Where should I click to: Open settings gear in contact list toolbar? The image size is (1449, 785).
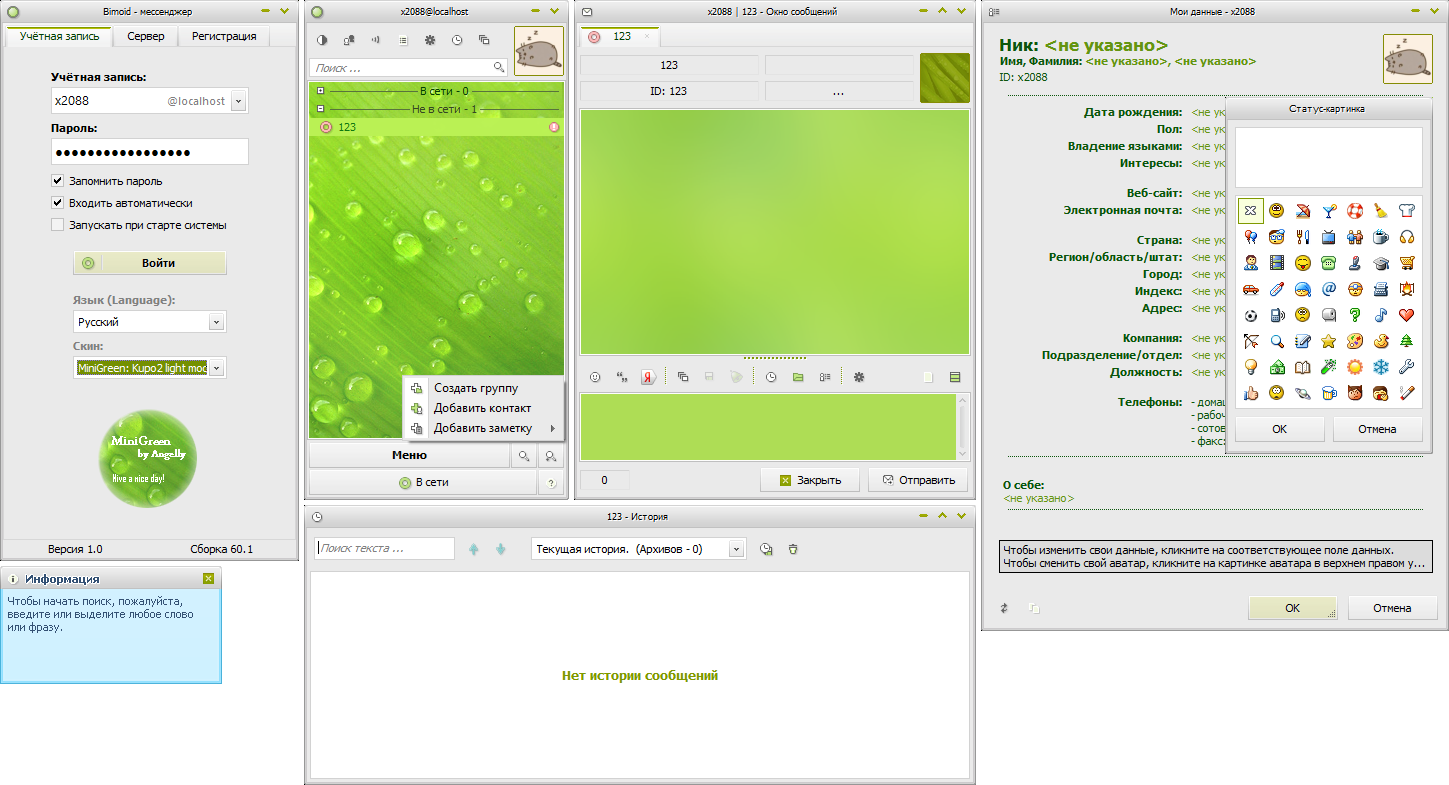point(430,41)
